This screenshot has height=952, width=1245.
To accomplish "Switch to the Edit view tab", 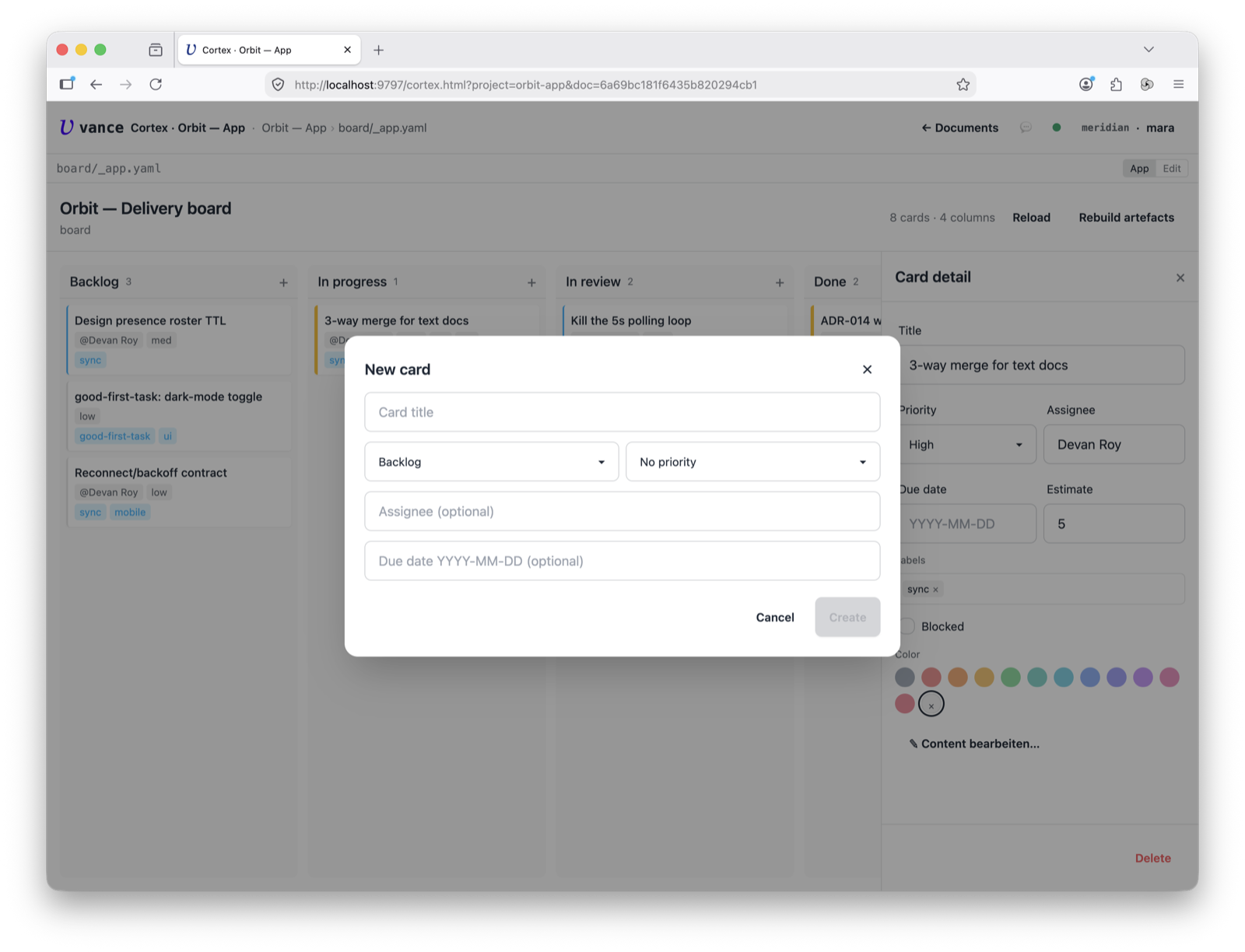I will click(1172, 168).
